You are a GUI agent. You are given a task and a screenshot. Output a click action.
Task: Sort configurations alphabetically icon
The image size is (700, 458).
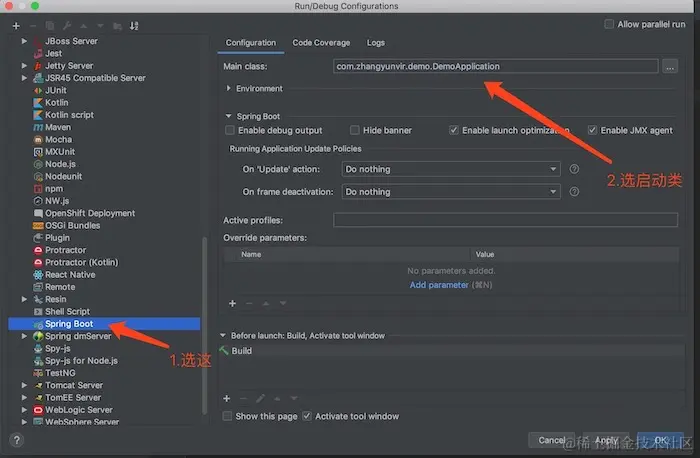pyautogui.click(x=134, y=26)
